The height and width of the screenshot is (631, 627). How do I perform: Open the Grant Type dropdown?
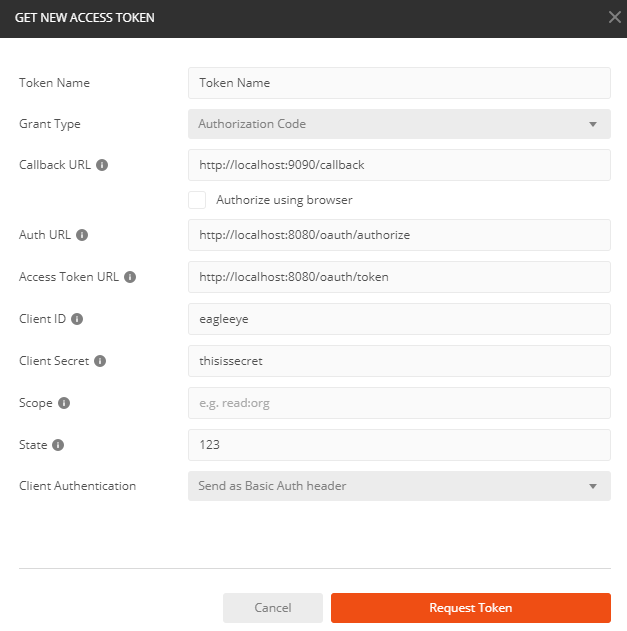tap(399, 124)
